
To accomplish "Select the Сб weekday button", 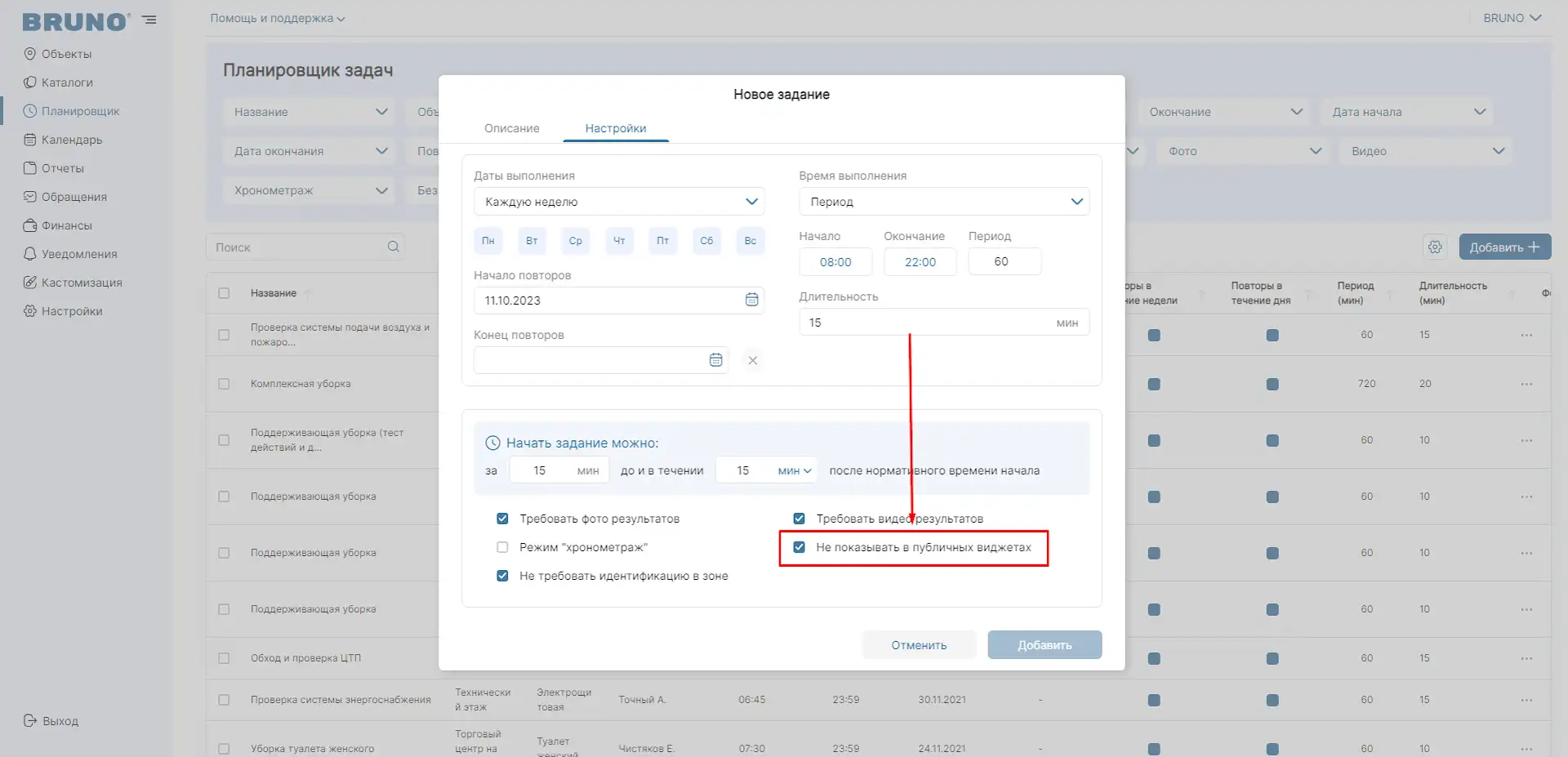I will tap(706, 241).
